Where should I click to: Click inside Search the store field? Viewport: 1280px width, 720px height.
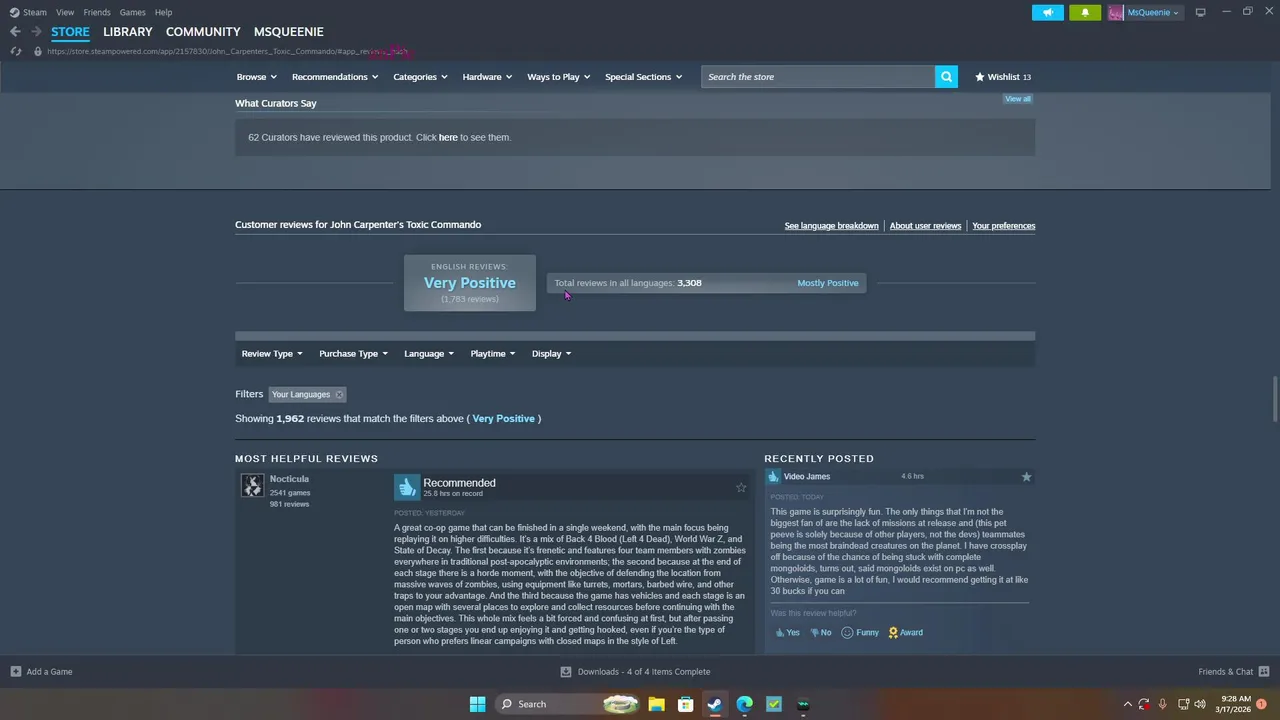[x=818, y=77]
